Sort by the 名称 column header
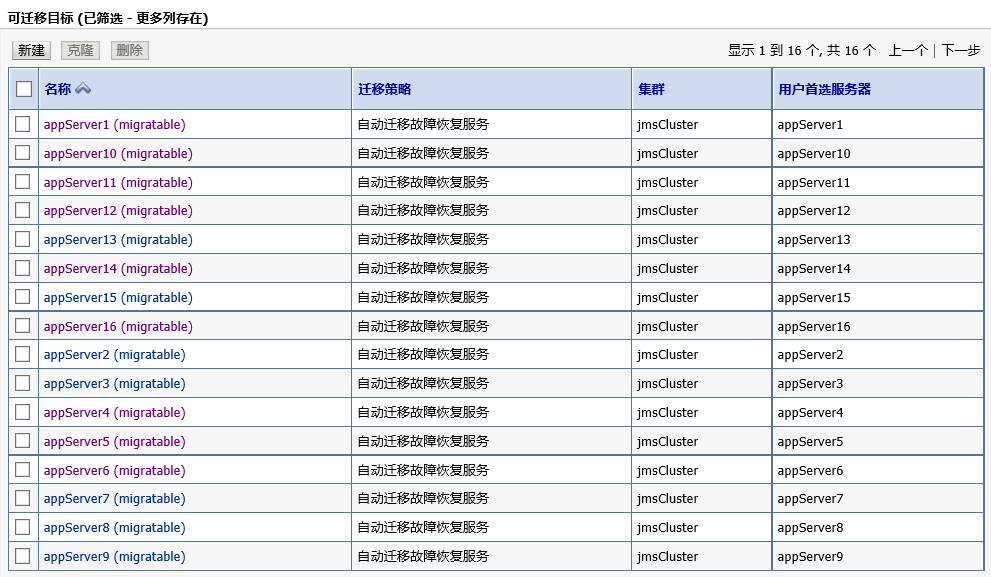Viewport: 991px width, 577px height. click(58, 89)
